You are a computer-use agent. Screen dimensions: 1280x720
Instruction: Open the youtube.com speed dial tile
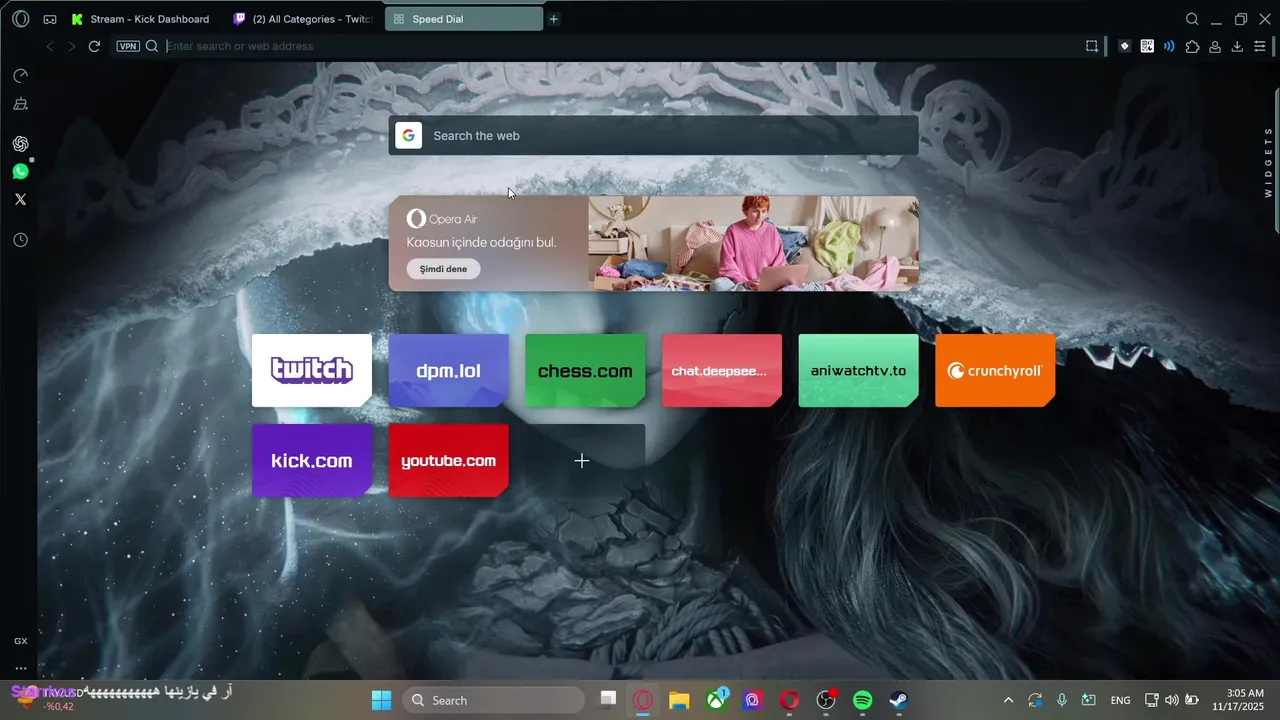pyautogui.click(x=448, y=460)
